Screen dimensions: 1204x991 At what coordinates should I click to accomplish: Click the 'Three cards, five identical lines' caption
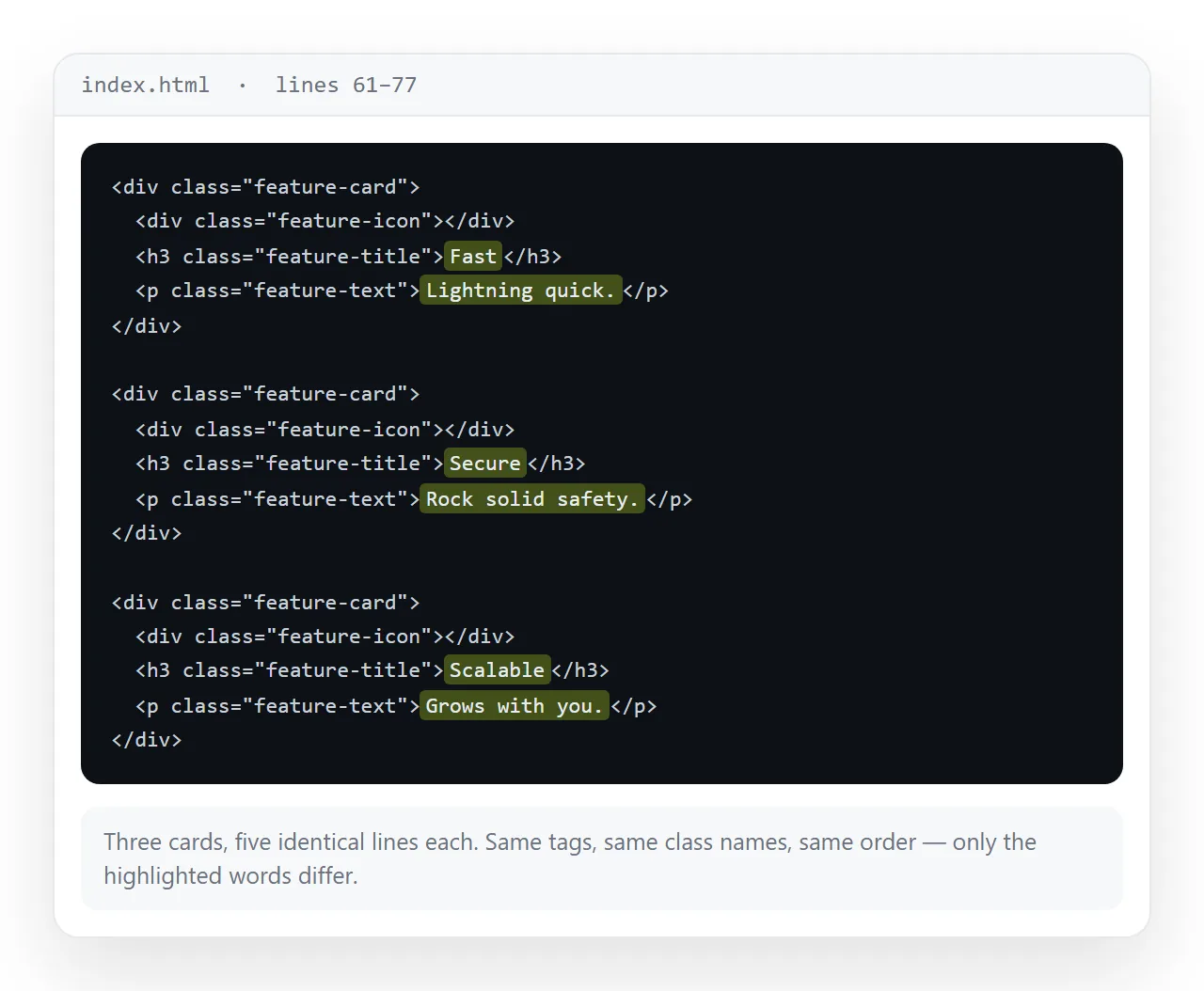602,858
